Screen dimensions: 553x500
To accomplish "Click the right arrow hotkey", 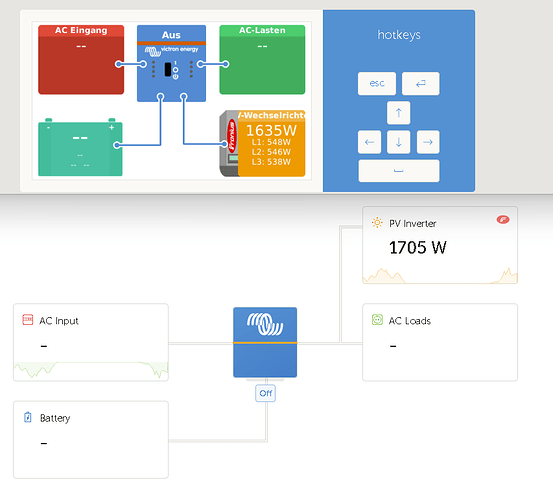I will (x=428, y=142).
